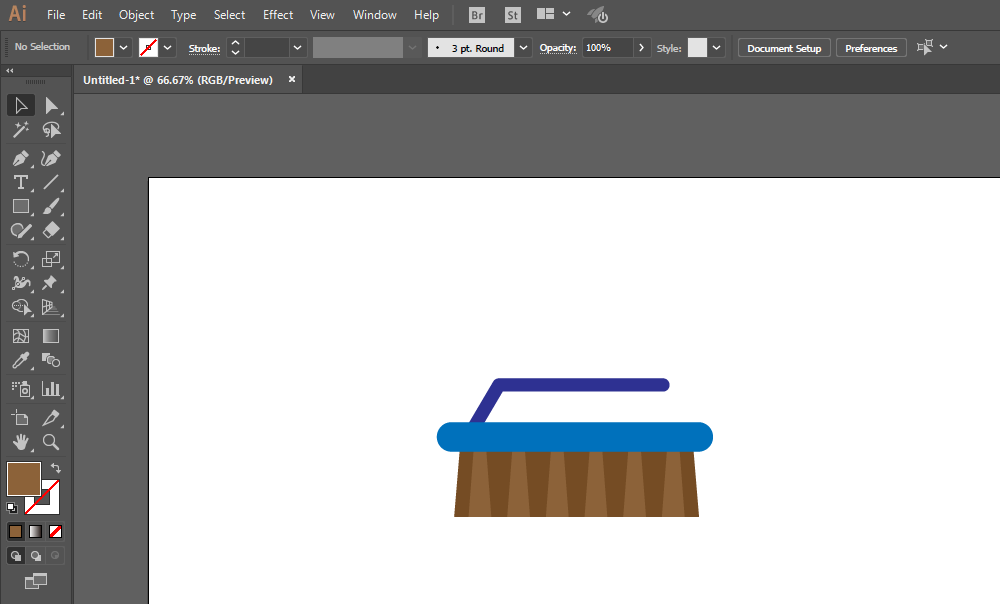
Task: Open the fill color dropdown arrow
Action: (124, 48)
